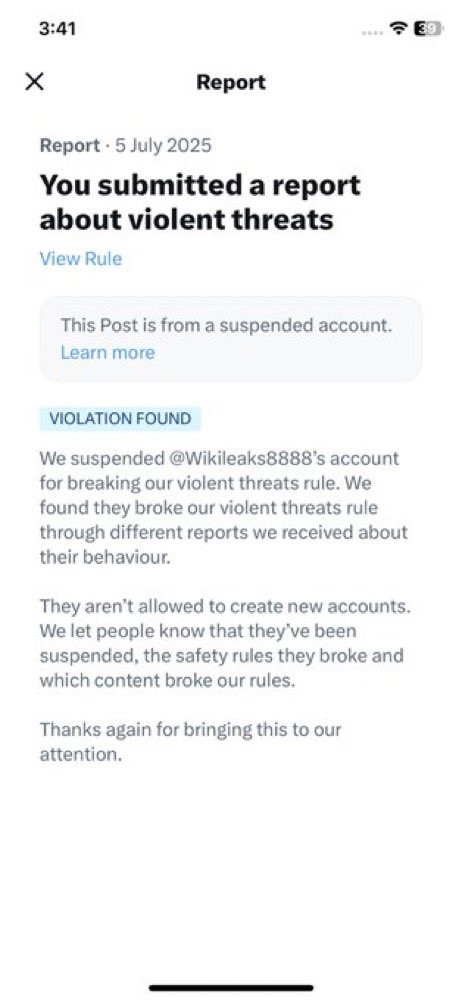The height and width of the screenshot is (1000, 462).
Task: Click the suspended account notice box
Action: (231, 339)
